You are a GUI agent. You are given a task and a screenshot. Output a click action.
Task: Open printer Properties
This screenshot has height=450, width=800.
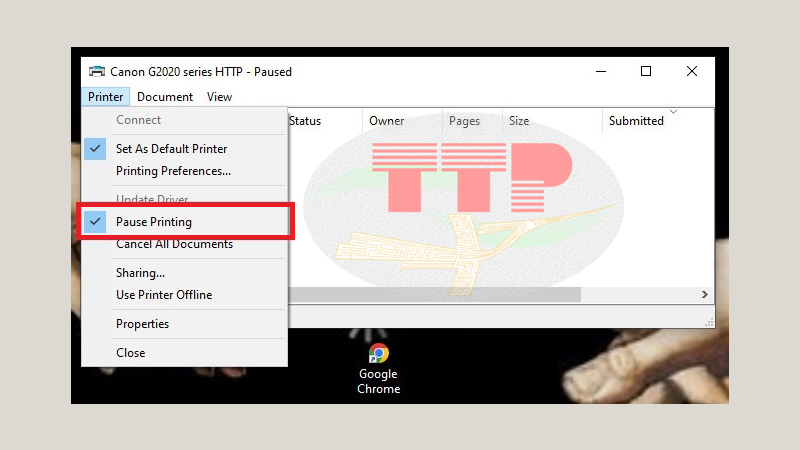pyautogui.click(x=142, y=324)
